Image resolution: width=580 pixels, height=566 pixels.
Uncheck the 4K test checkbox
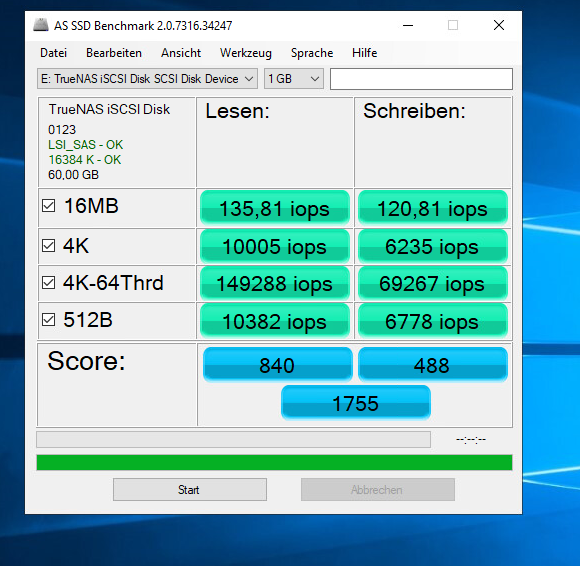48,246
